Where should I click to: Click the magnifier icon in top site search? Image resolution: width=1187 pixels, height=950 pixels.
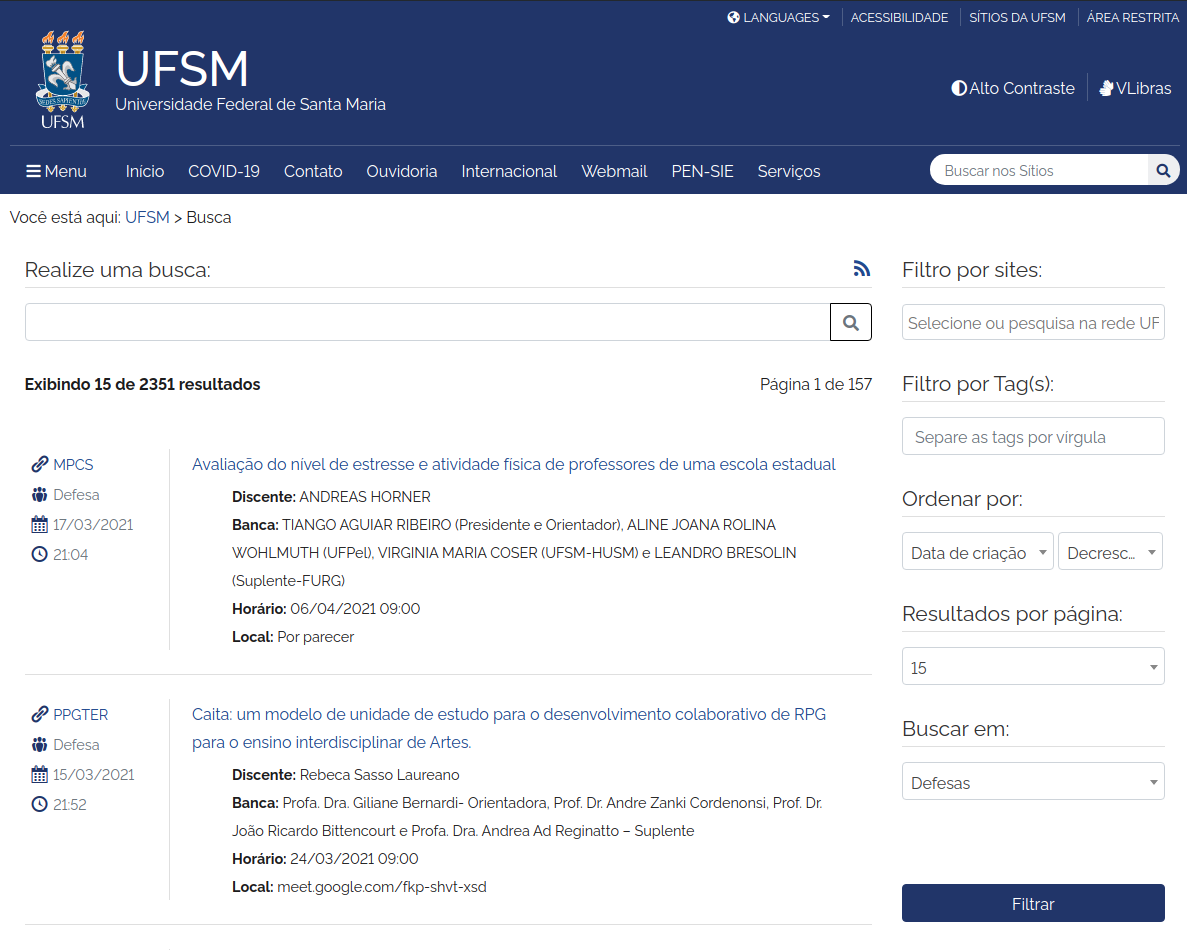click(1163, 171)
